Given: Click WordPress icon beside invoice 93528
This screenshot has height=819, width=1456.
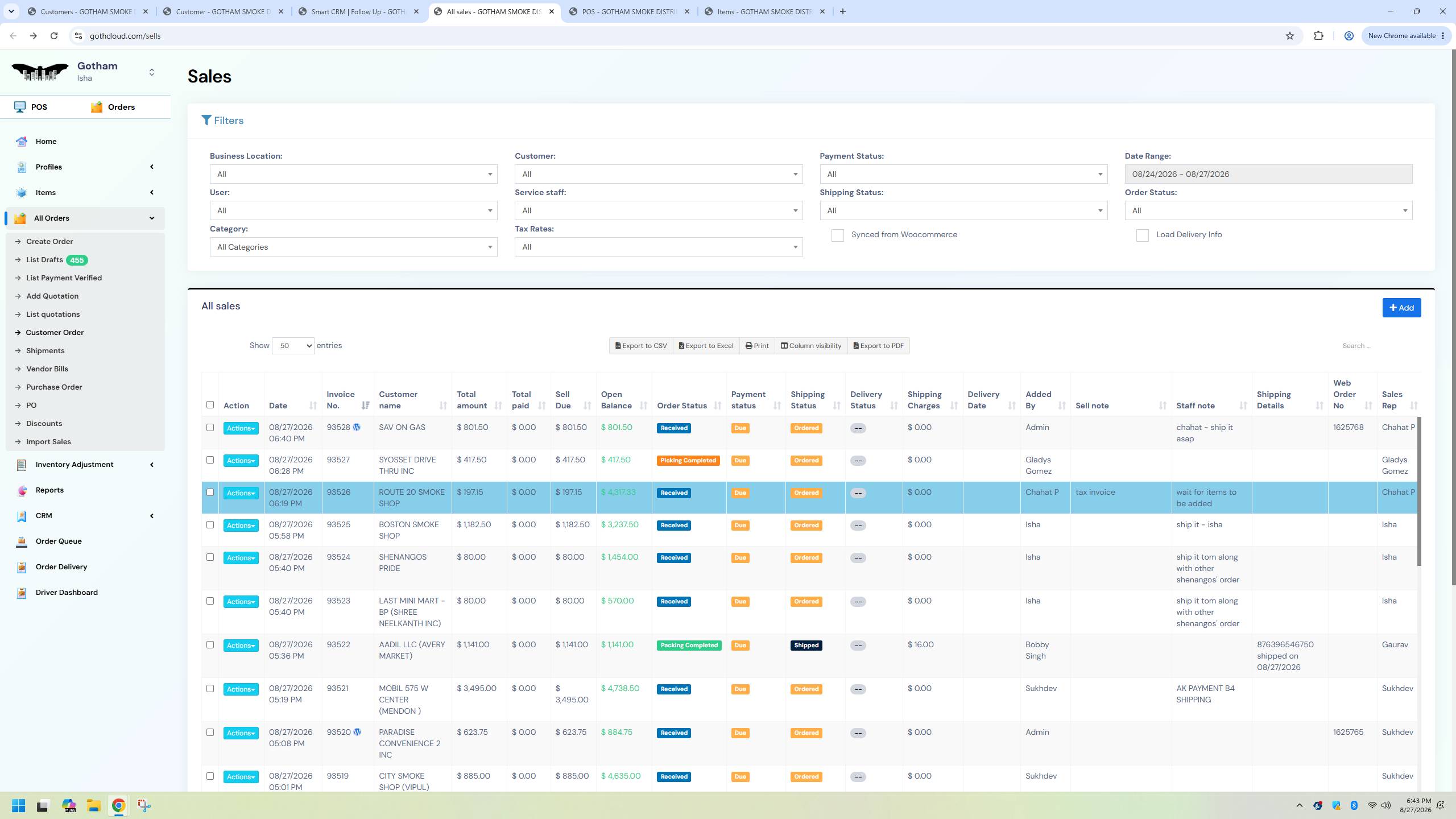Looking at the screenshot, I should (357, 427).
